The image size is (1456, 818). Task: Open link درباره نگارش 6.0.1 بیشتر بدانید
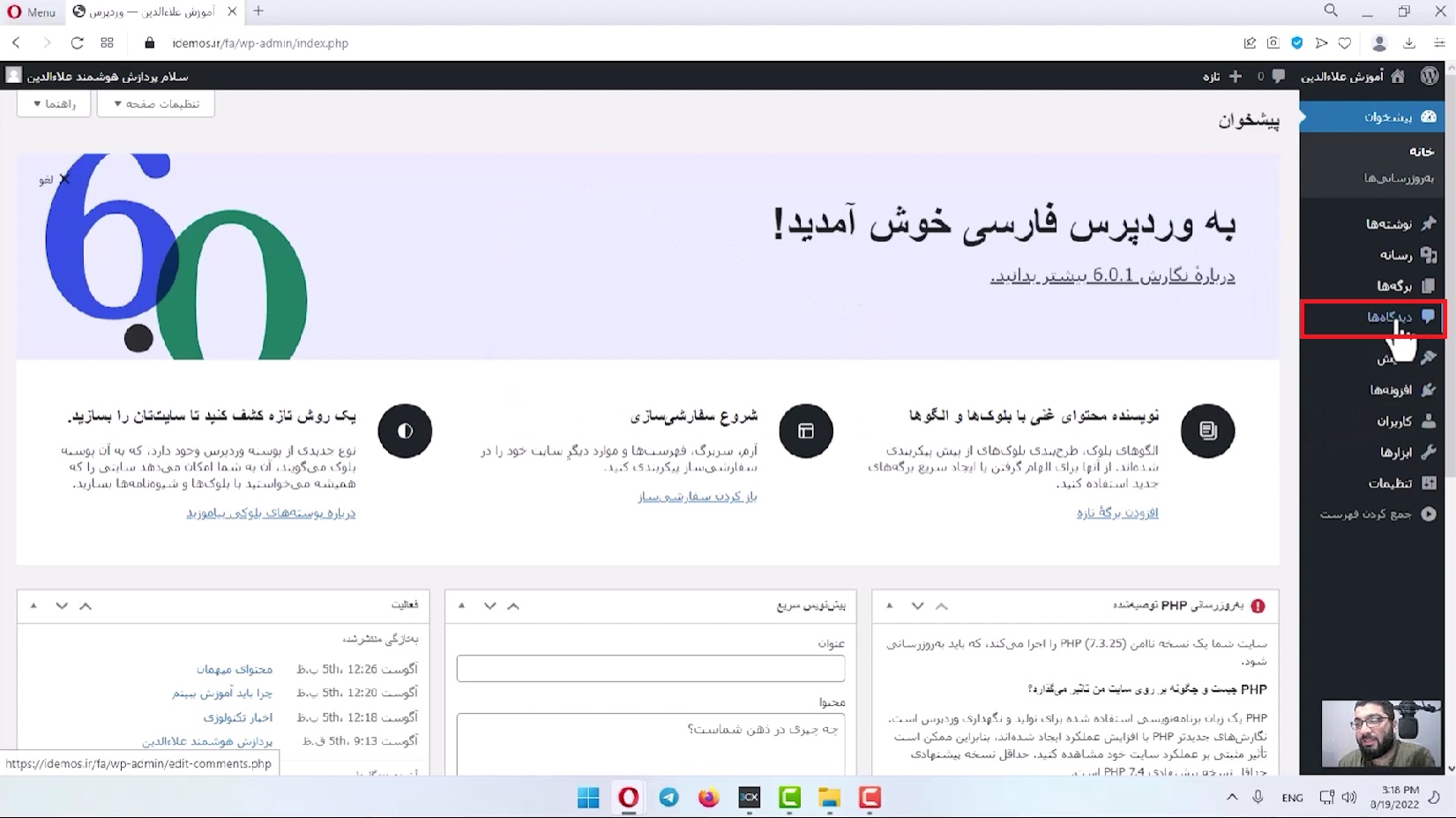pos(1112,275)
